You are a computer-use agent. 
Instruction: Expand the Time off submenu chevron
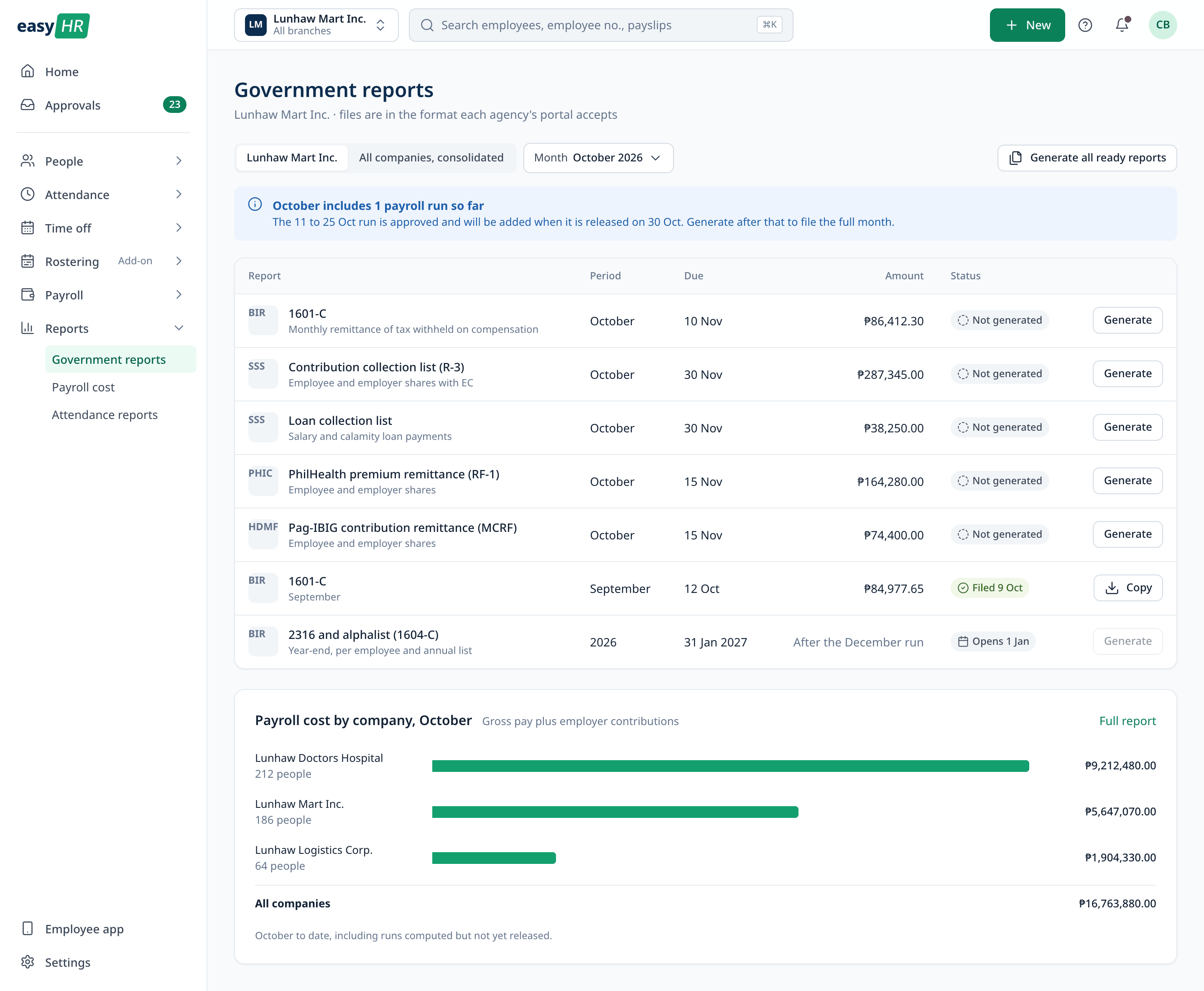(x=179, y=228)
